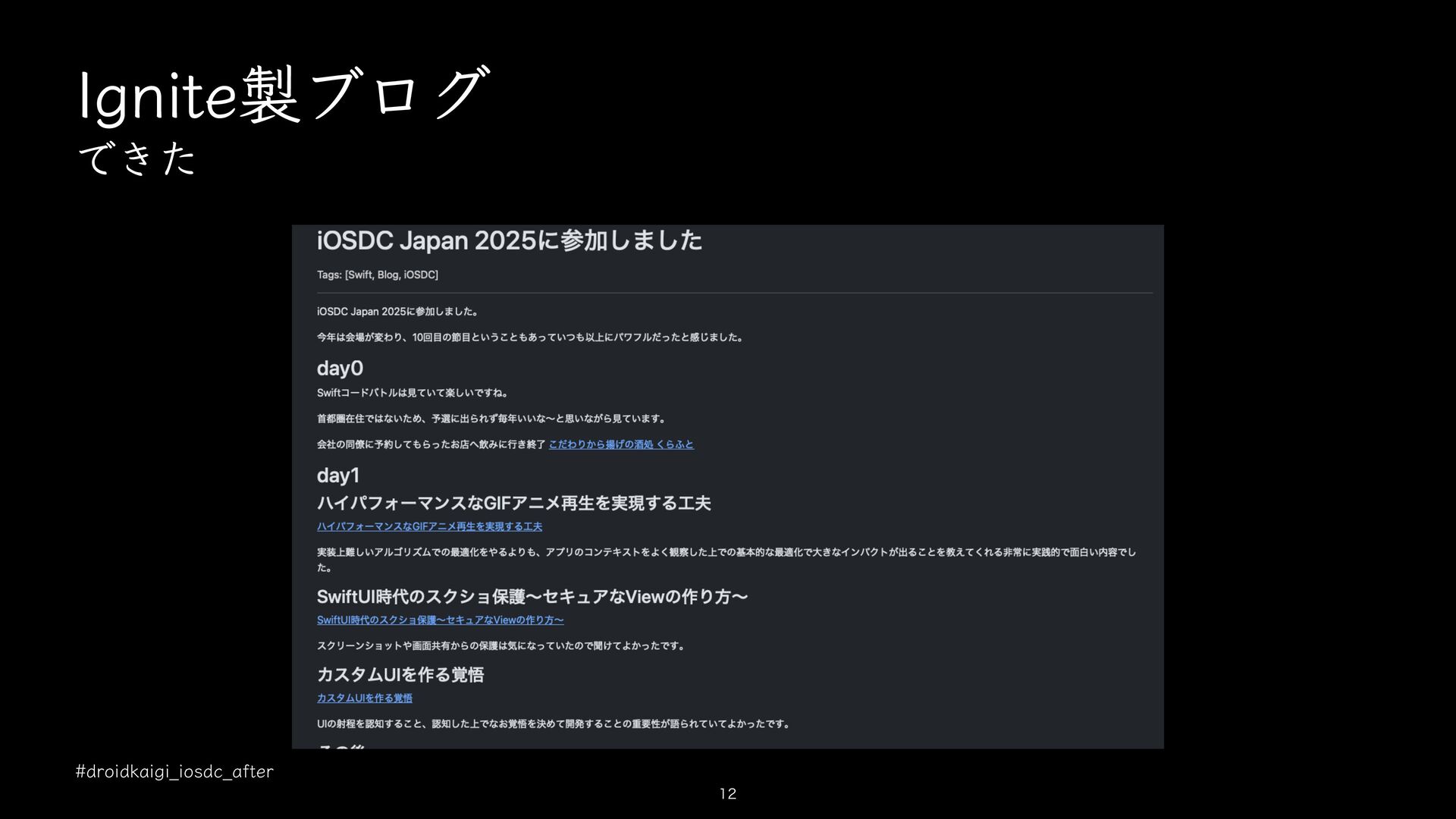Click the Tags: [Swift, Blog, iOSDC] line

pos(377,275)
